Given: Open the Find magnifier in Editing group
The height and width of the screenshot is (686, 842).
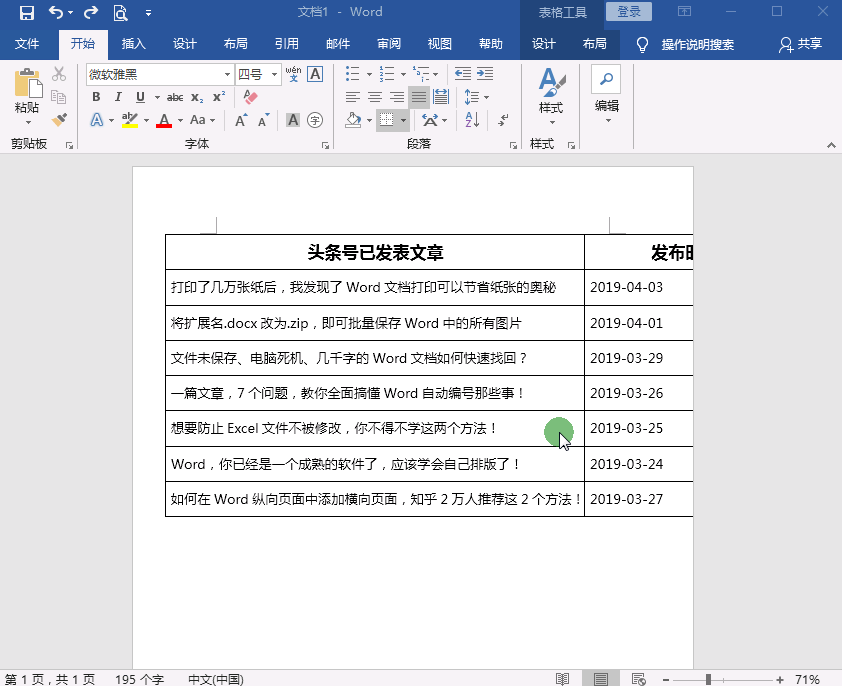Looking at the screenshot, I should pyautogui.click(x=605, y=77).
